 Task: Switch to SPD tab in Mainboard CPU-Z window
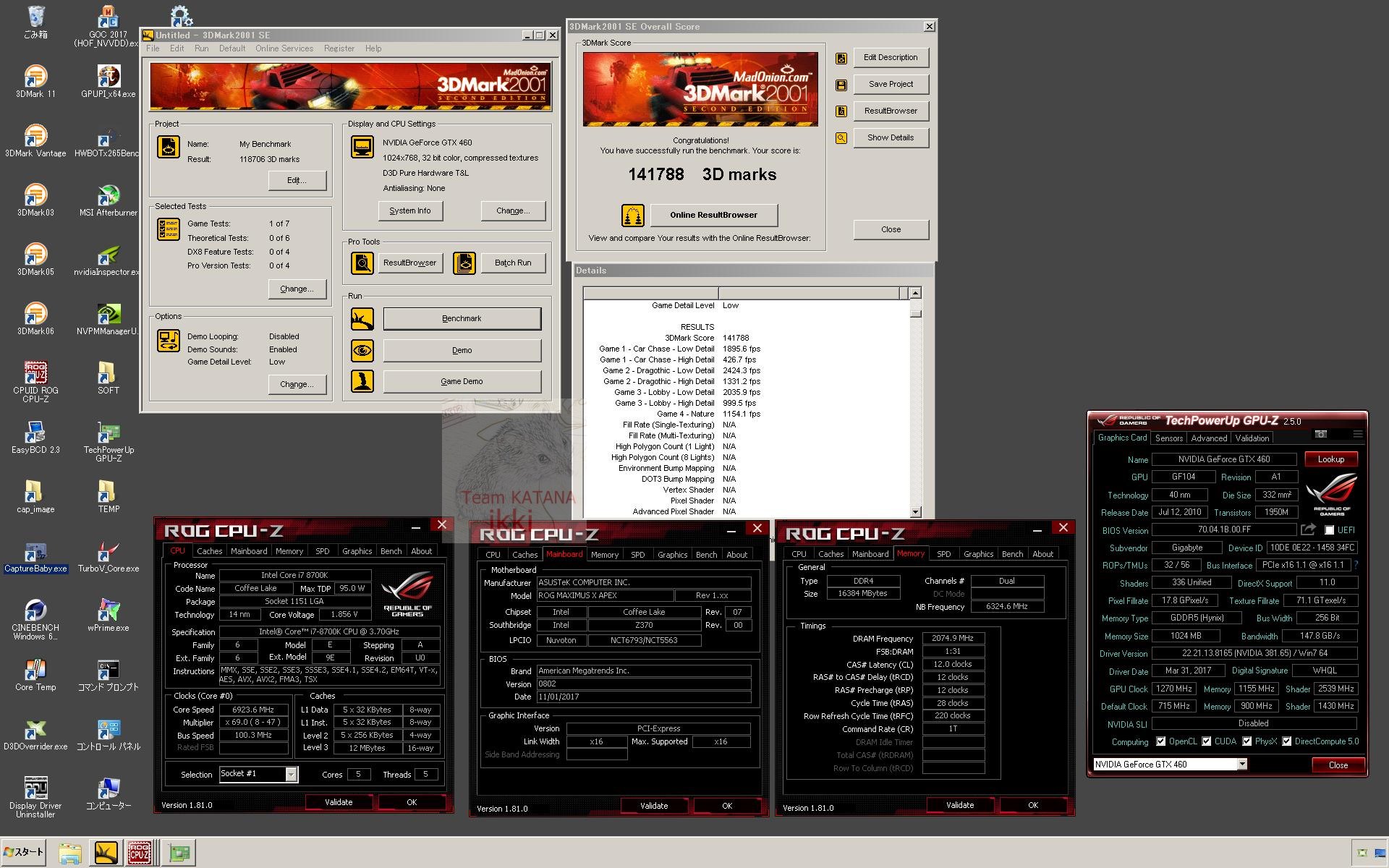(x=637, y=555)
